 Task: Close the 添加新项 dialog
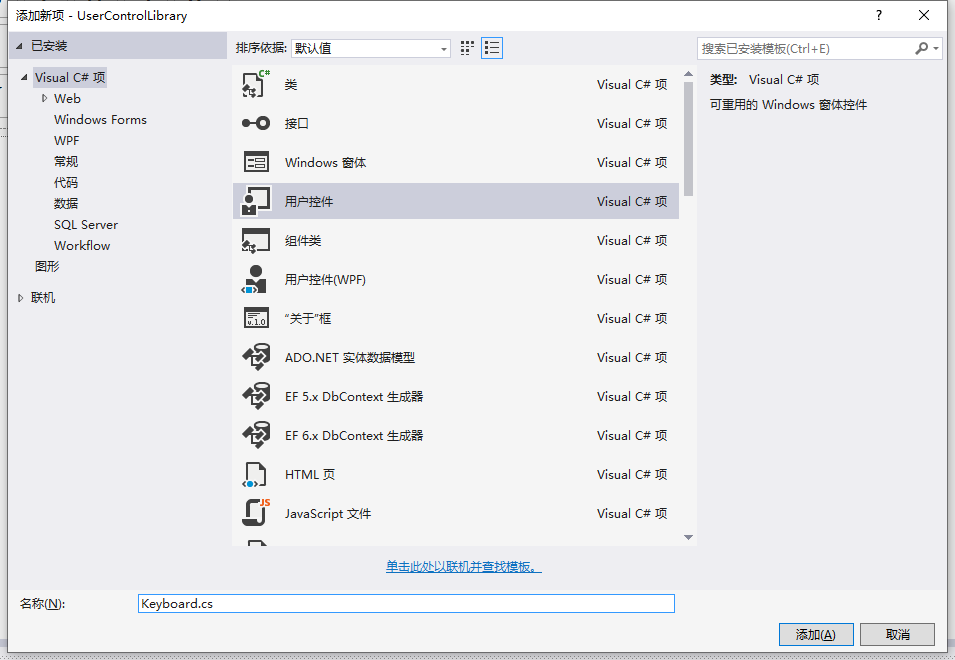[x=924, y=15]
